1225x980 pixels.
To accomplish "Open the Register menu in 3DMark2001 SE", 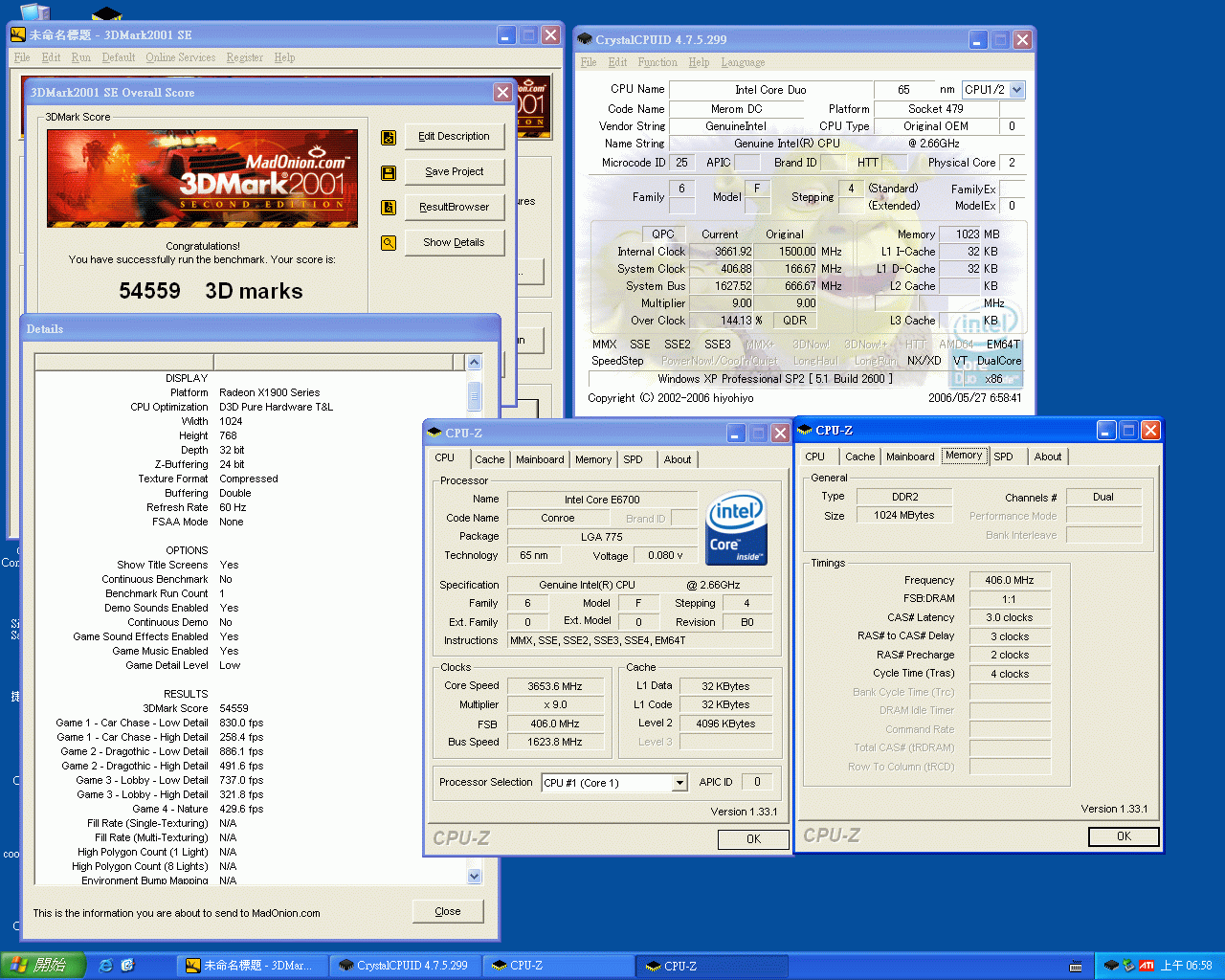I will pos(244,57).
